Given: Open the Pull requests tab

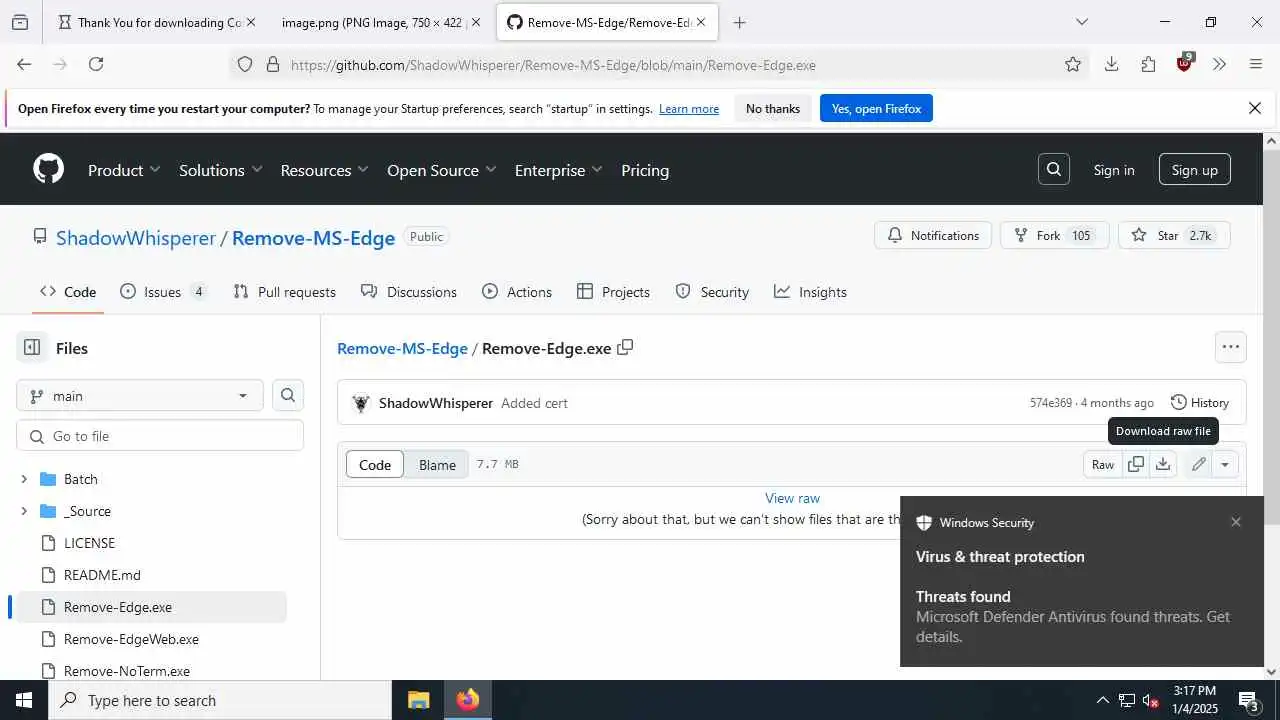Looking at the screenshot, I should [x=284, y=292].
